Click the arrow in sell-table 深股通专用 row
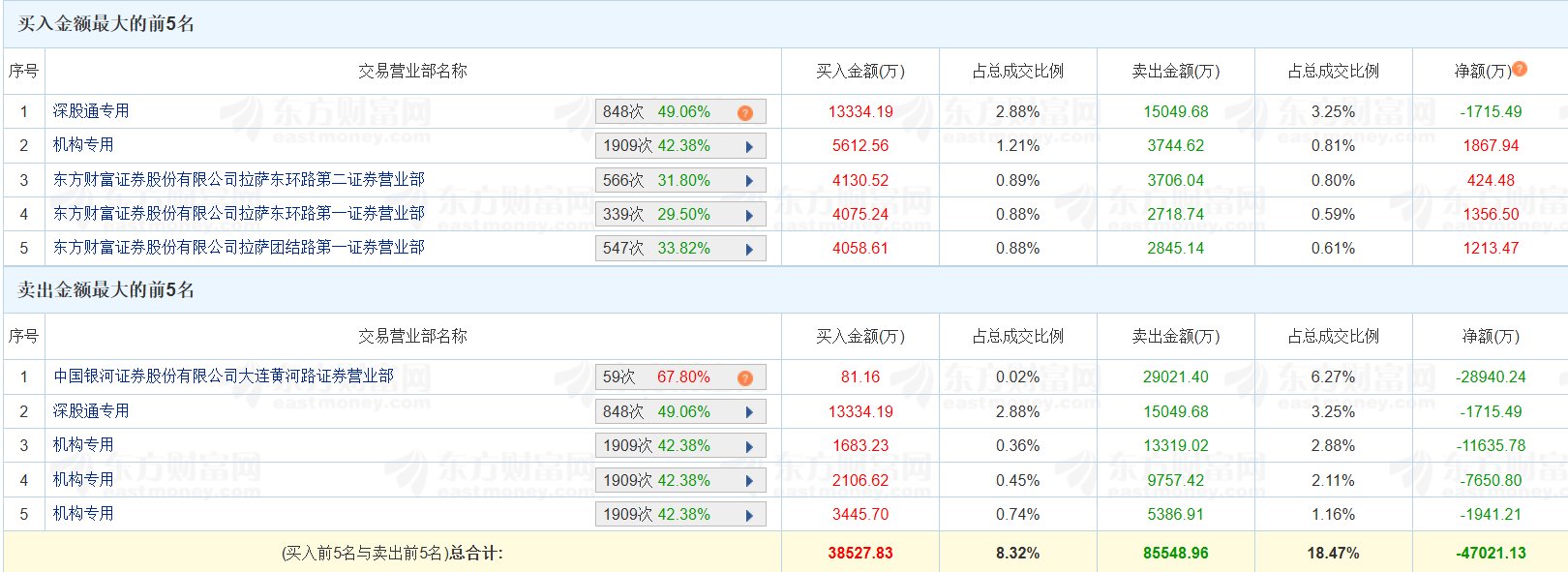 point(749,412)
